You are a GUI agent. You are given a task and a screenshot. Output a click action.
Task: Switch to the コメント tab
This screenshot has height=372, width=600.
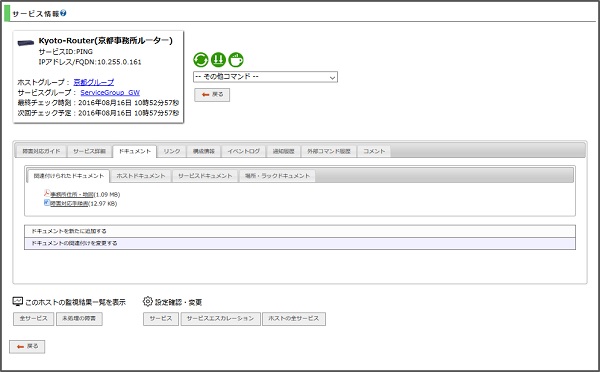(x=374, y=152)
